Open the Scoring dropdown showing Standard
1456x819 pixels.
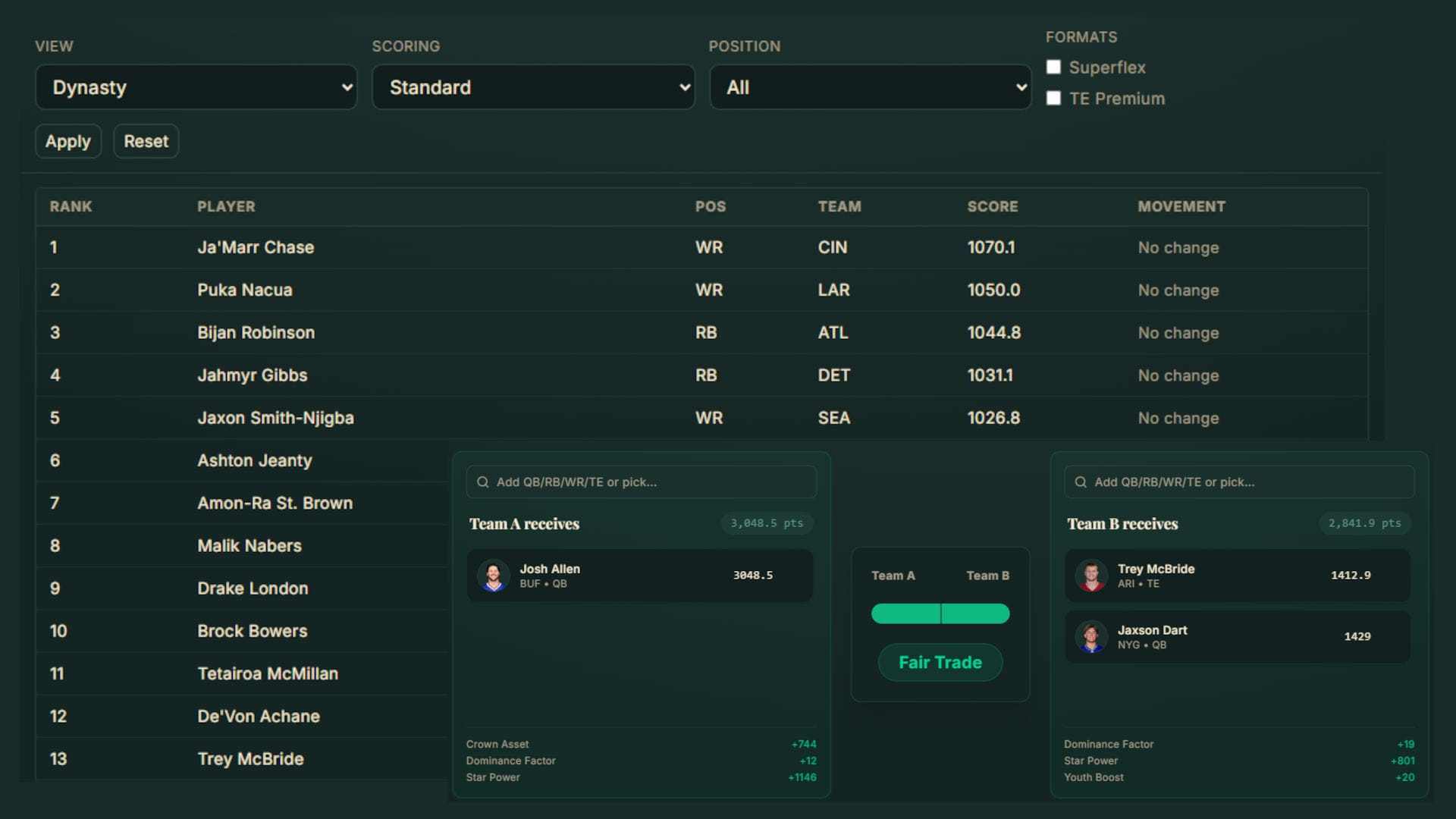click(533, 87)
